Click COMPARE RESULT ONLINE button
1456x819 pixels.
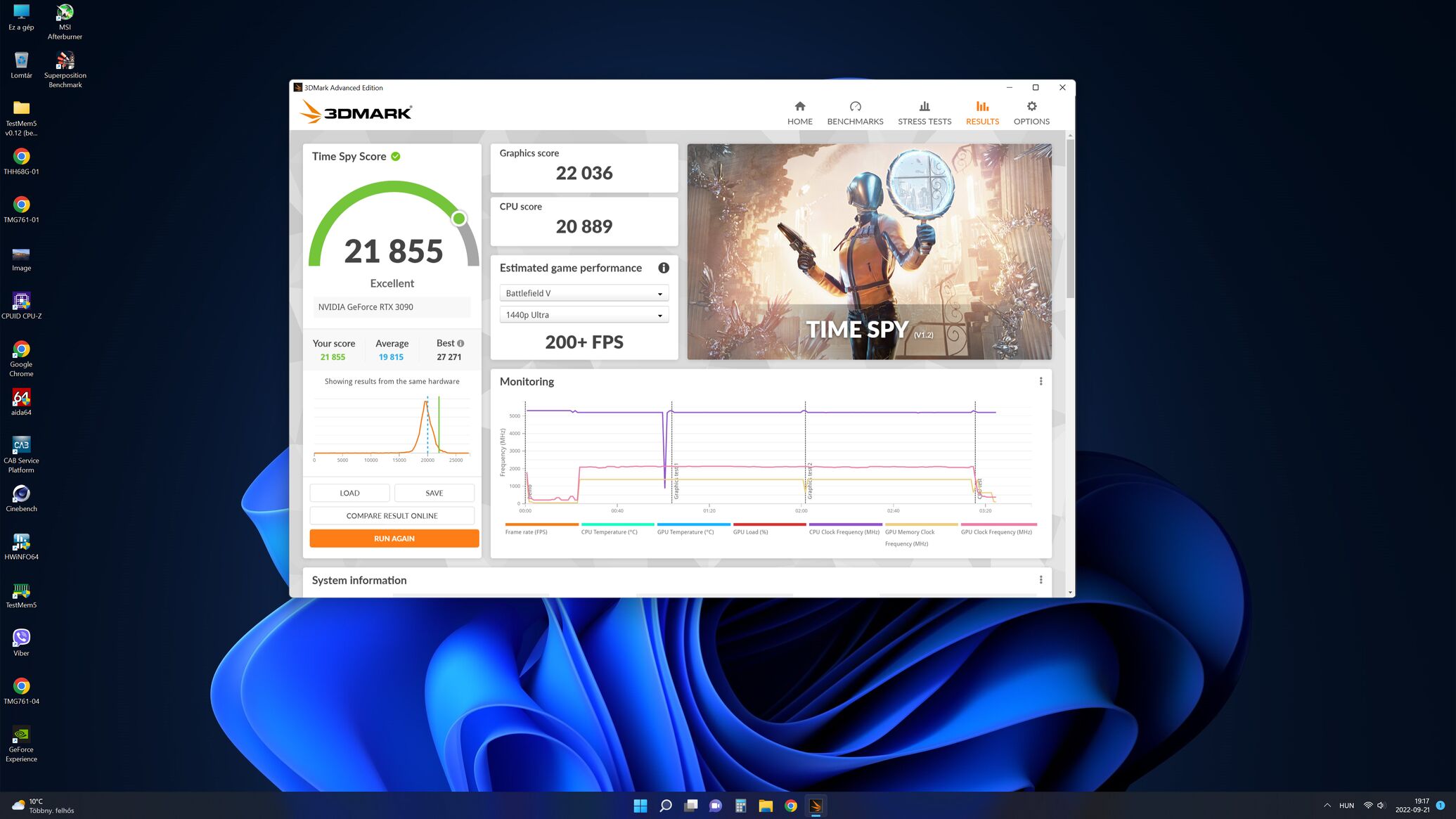pyautogui.click(x=392, y=515)
